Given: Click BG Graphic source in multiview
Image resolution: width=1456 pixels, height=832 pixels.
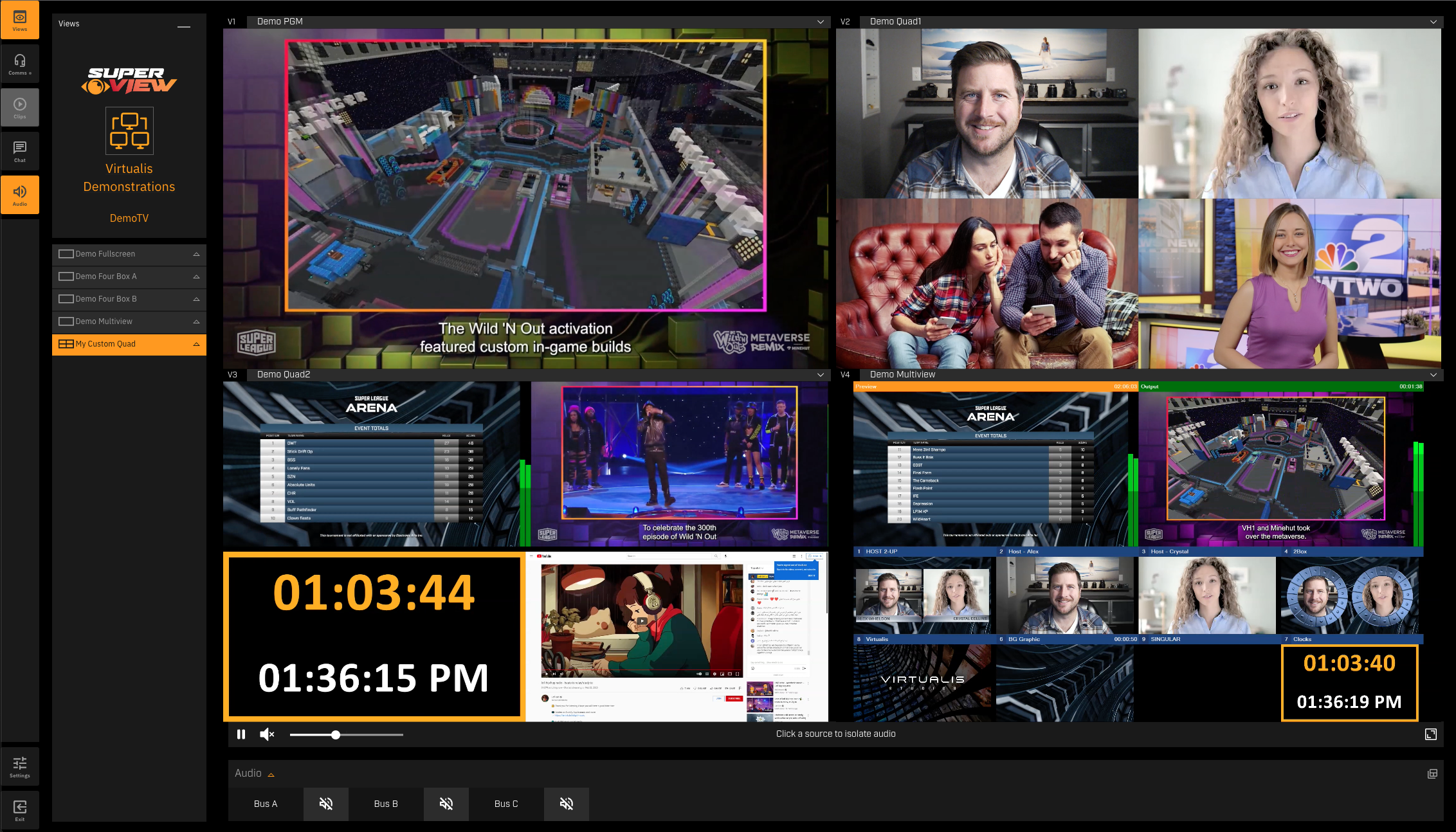Looking at the screenshot, I should pyautogui.click(x=1066, y=678).
